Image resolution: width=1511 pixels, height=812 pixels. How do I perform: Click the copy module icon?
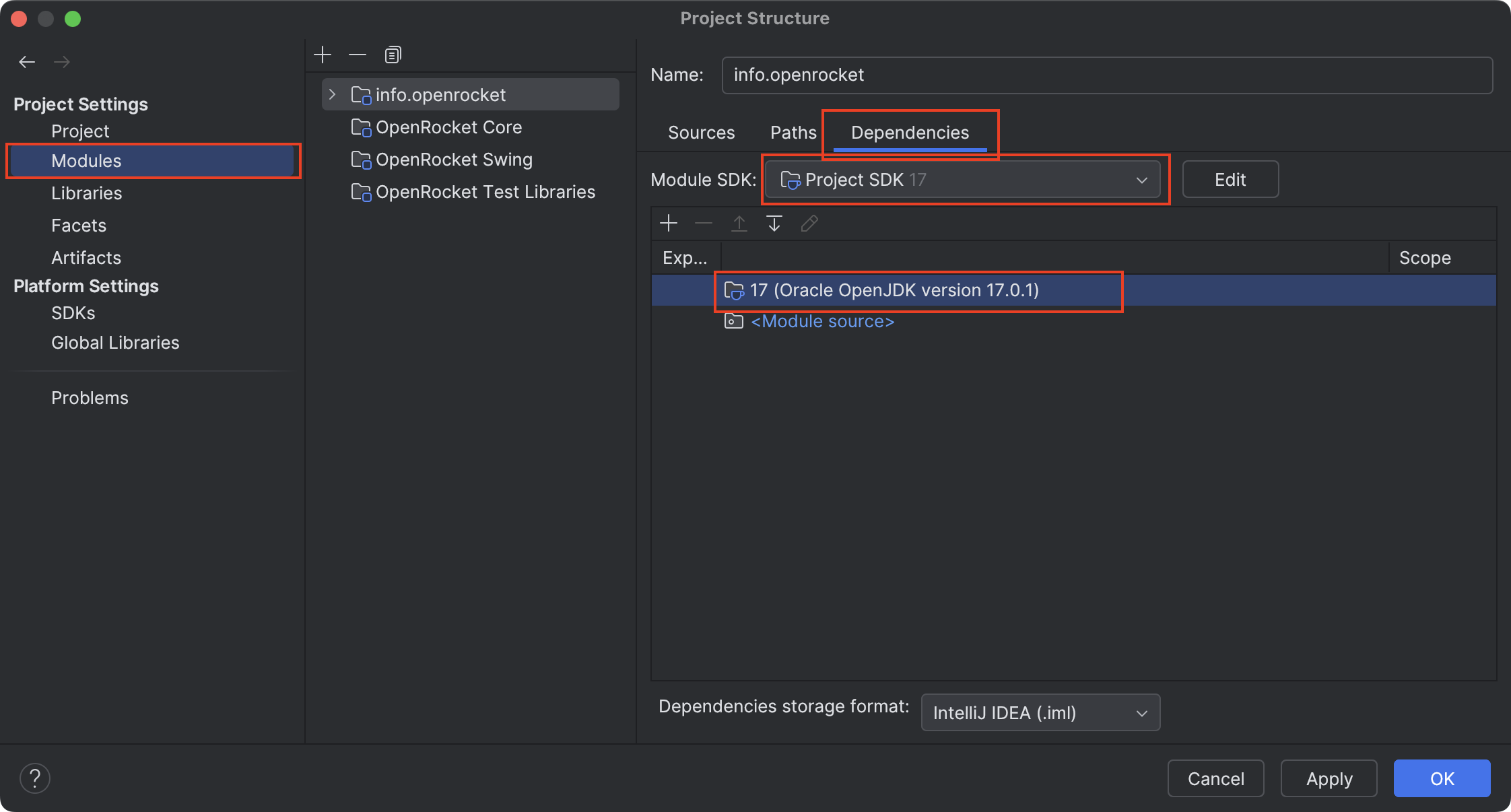point(393,55)
